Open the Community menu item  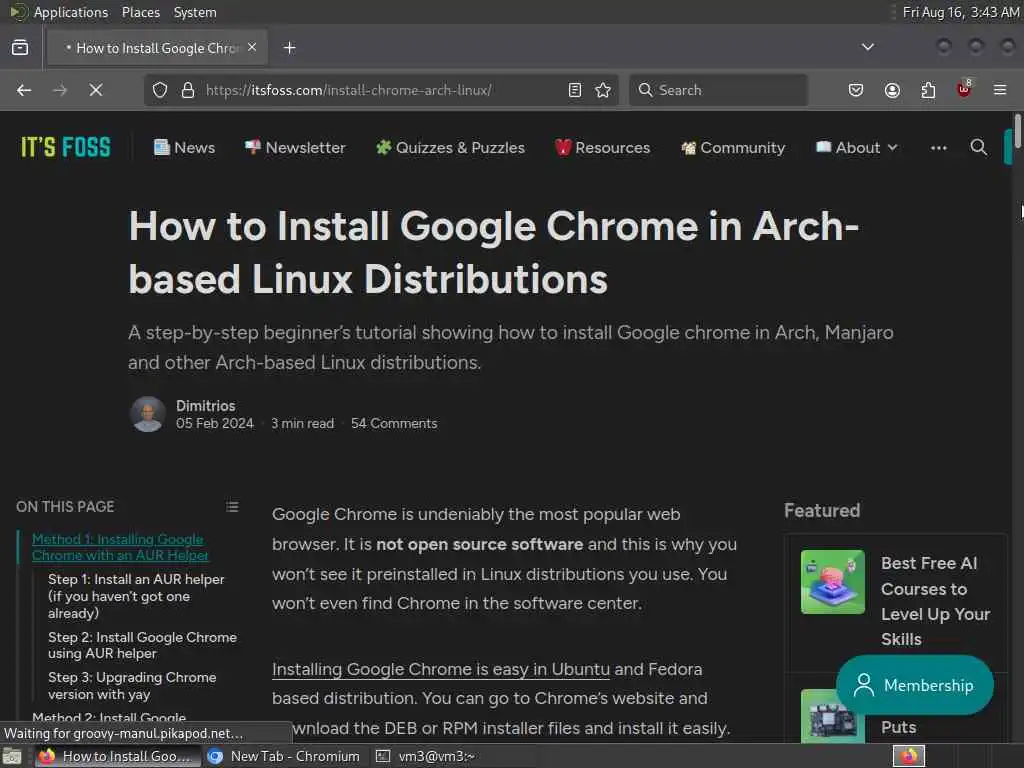(x=733, y=148)
